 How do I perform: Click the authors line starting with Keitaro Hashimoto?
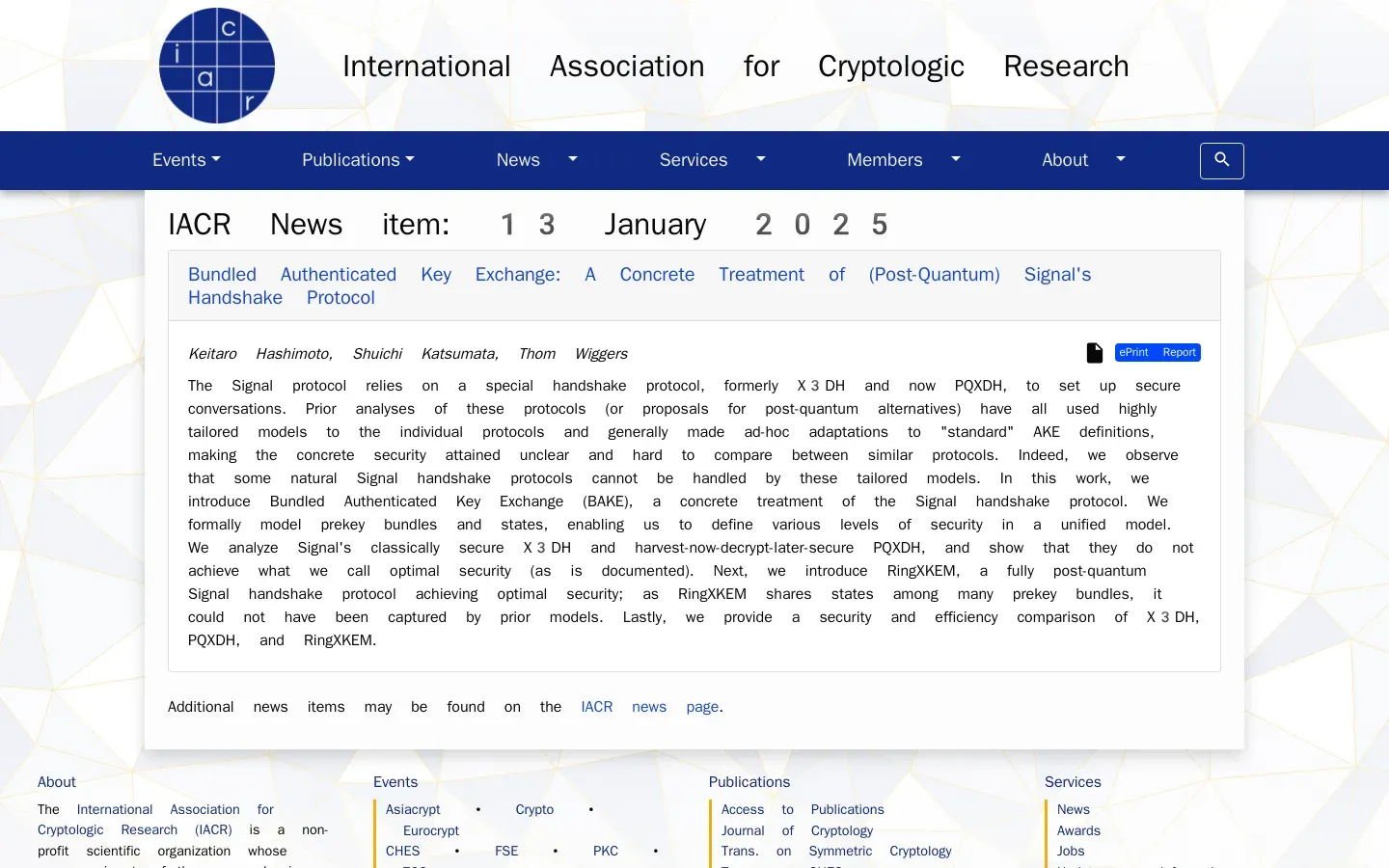(x=408, y=354)
